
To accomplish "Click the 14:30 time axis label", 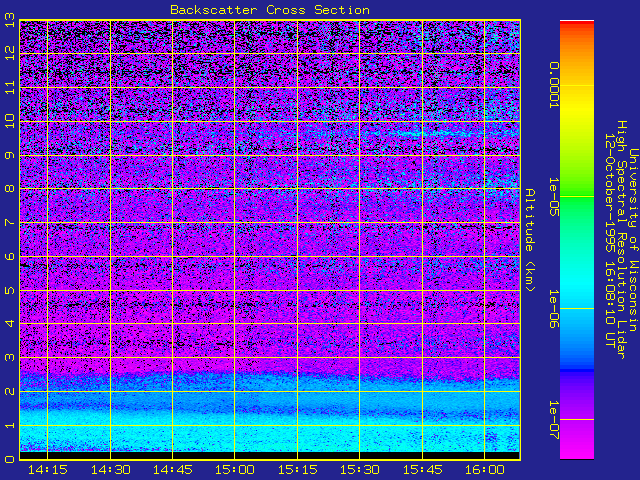I will (110, 470).
